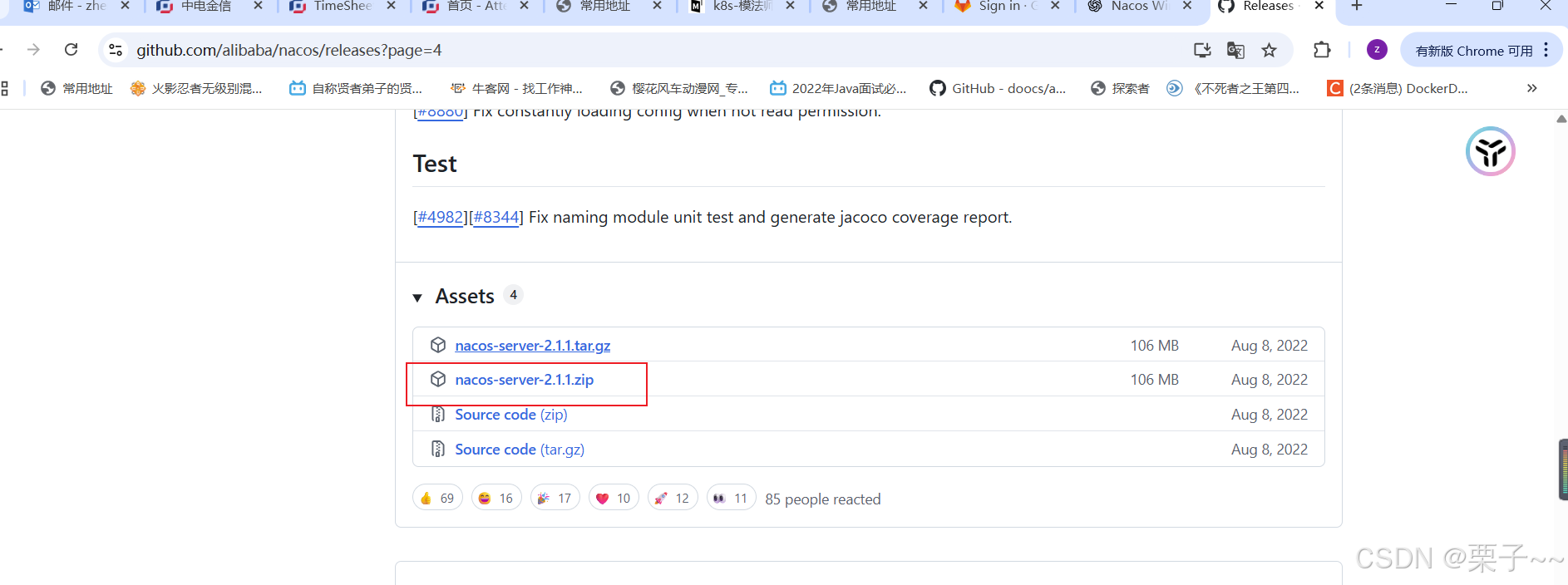Screen dimensions: 1568x585
Task: Click file-zip icon beside Source code (tar.gz)
Action: point(438,450)
